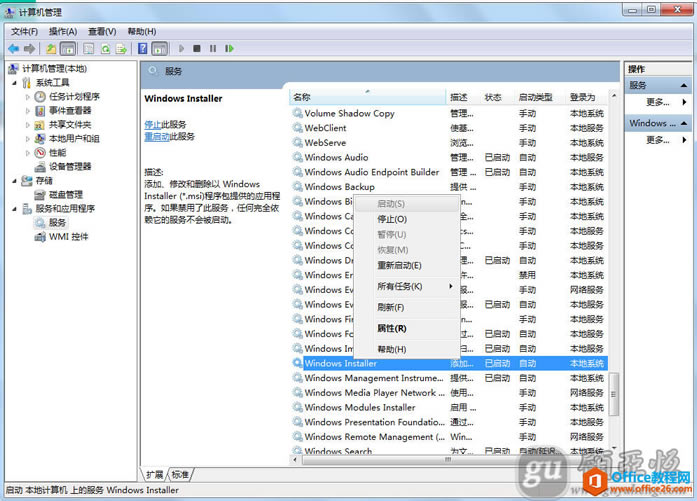Collapse the 存储 tree node
This screenshot has height=501, width=697.
(x=14, y=181)
